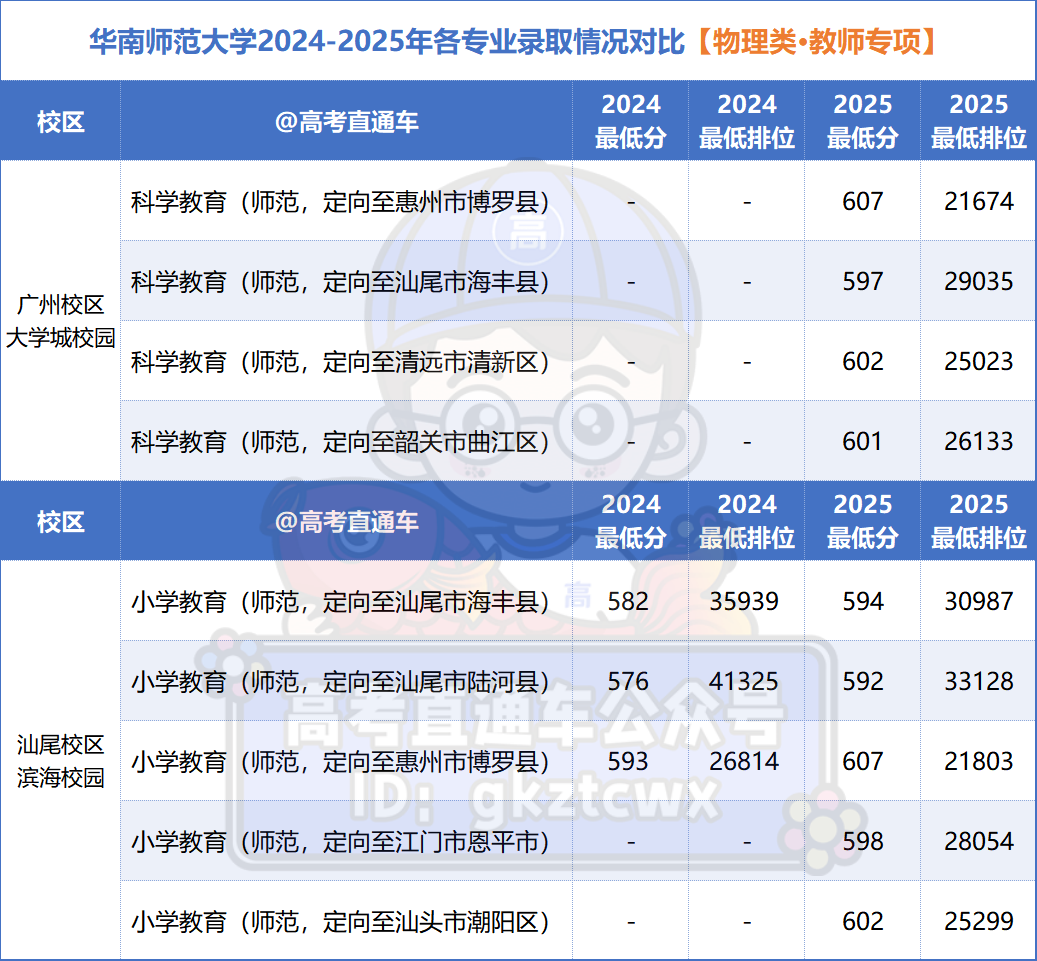Click score 602 in 小学教育 潮阳区 row

point(862,921)
